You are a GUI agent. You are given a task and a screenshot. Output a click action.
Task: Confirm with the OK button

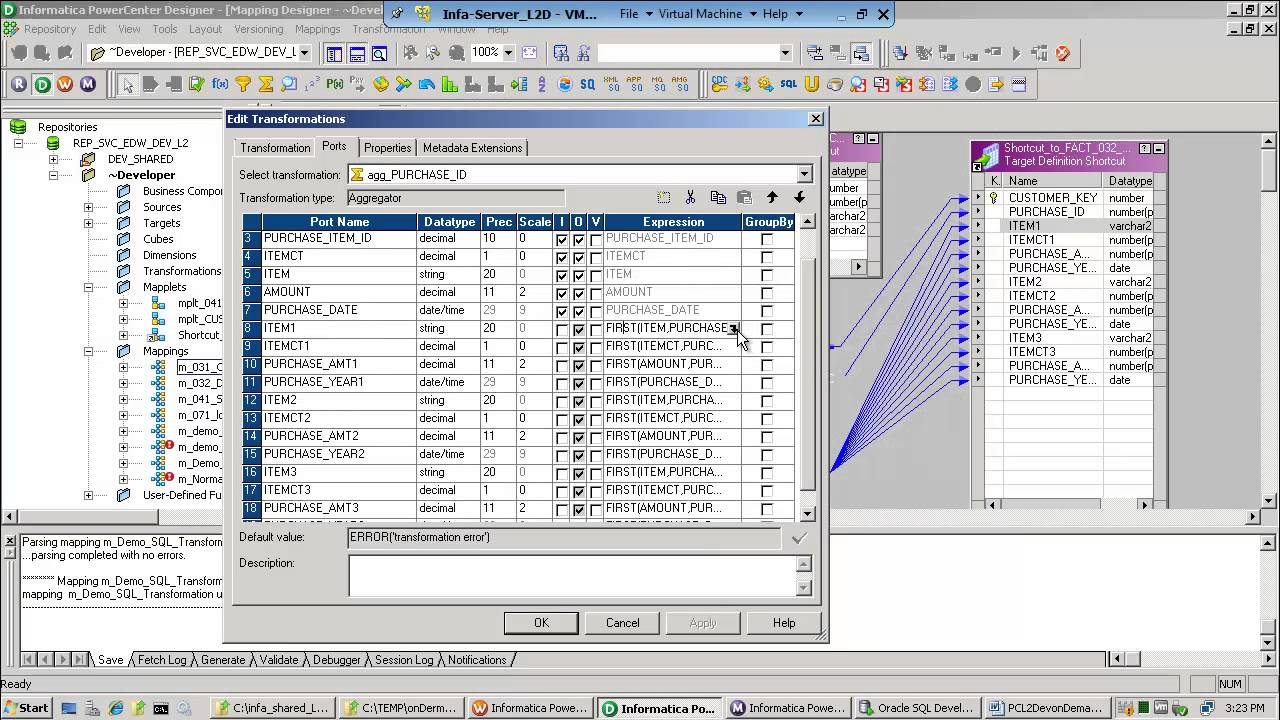click(x=541, y=623)
